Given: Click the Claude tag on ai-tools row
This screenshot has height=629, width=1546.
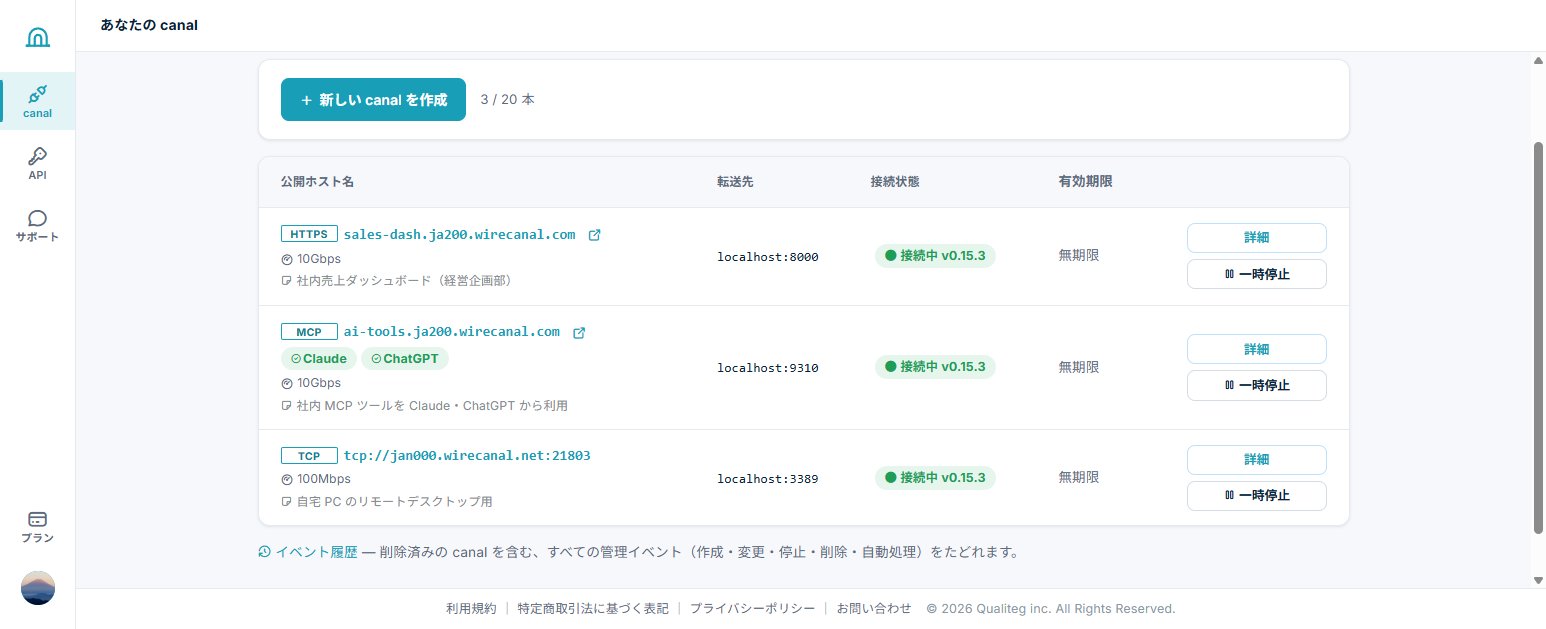Looking at the screenshot, I should tap(319, 358).
